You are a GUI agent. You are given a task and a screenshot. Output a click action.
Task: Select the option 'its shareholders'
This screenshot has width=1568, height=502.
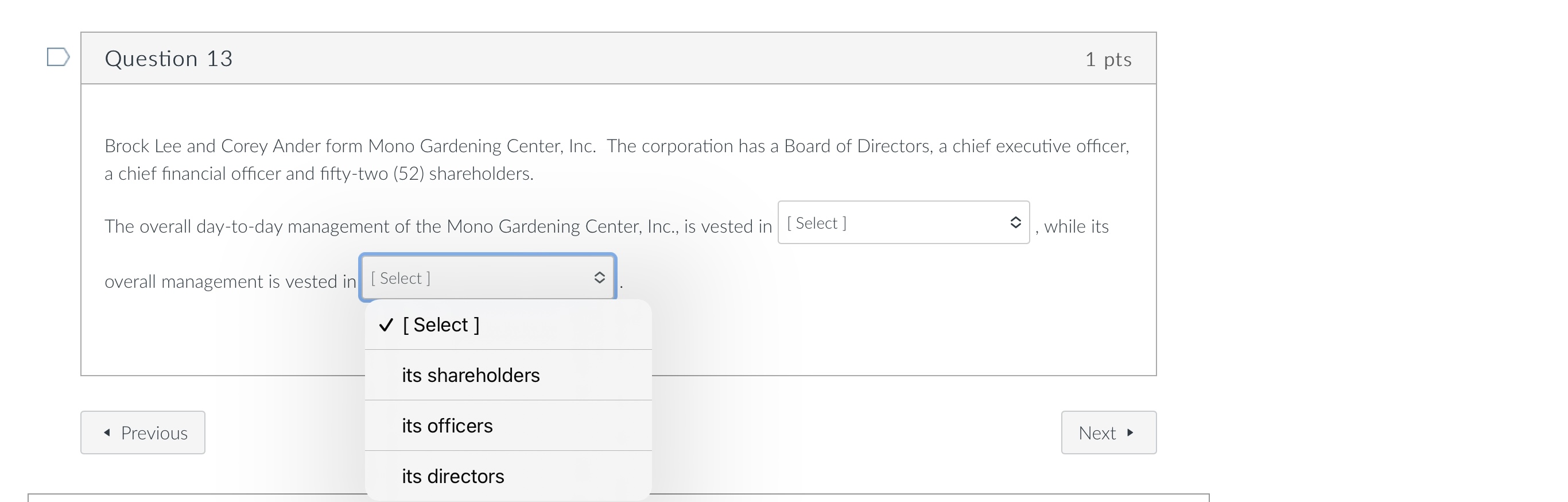tap(471, 374)
